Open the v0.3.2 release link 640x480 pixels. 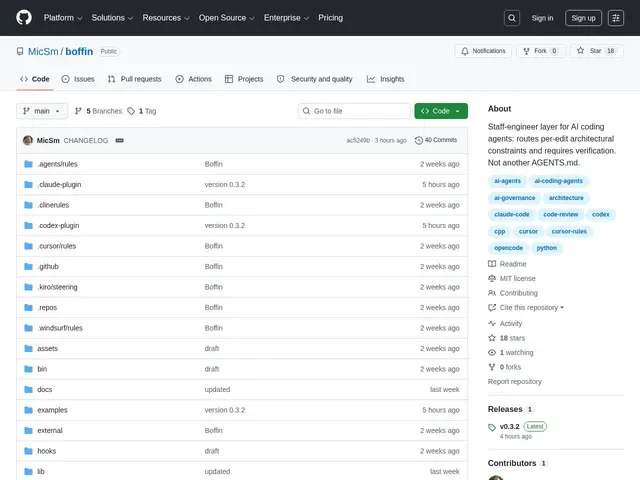tap(509, 427)
